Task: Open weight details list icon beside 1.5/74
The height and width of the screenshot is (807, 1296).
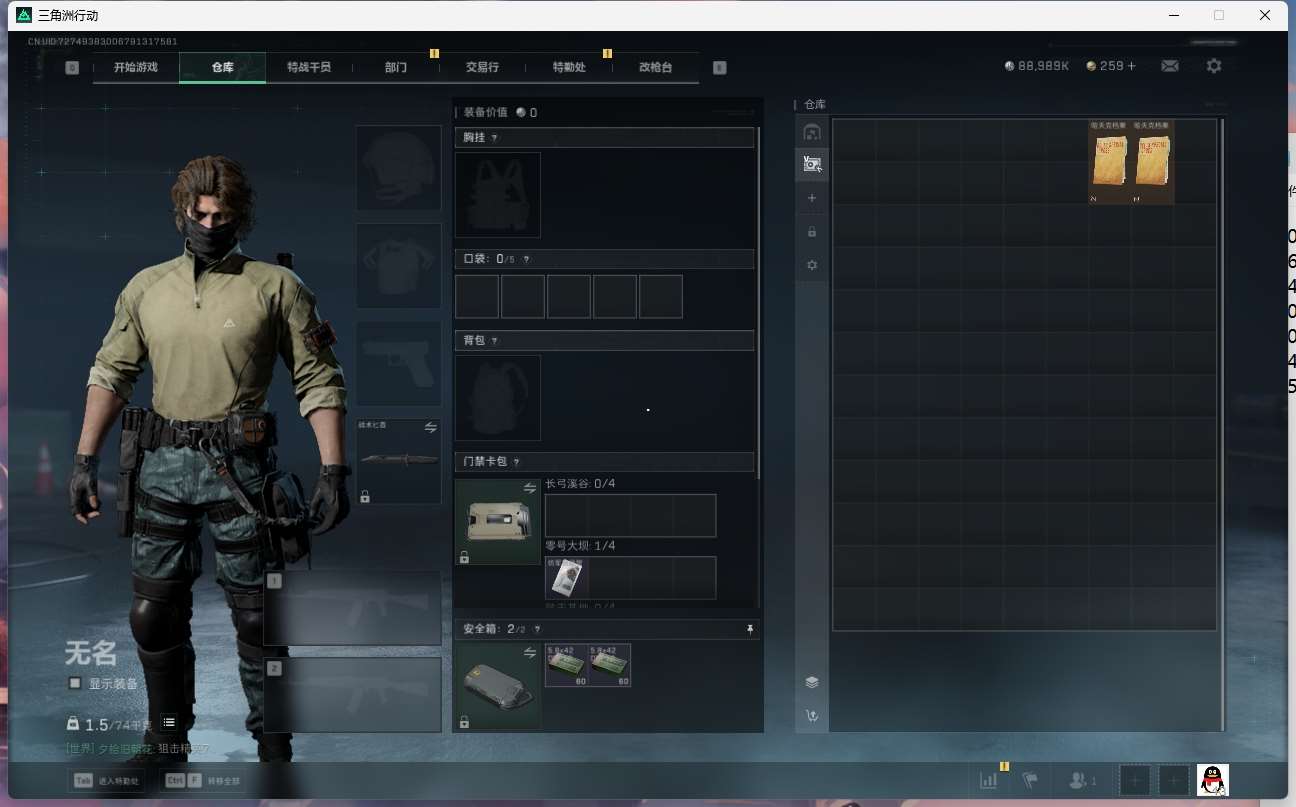Action: [x=169, y=722]
